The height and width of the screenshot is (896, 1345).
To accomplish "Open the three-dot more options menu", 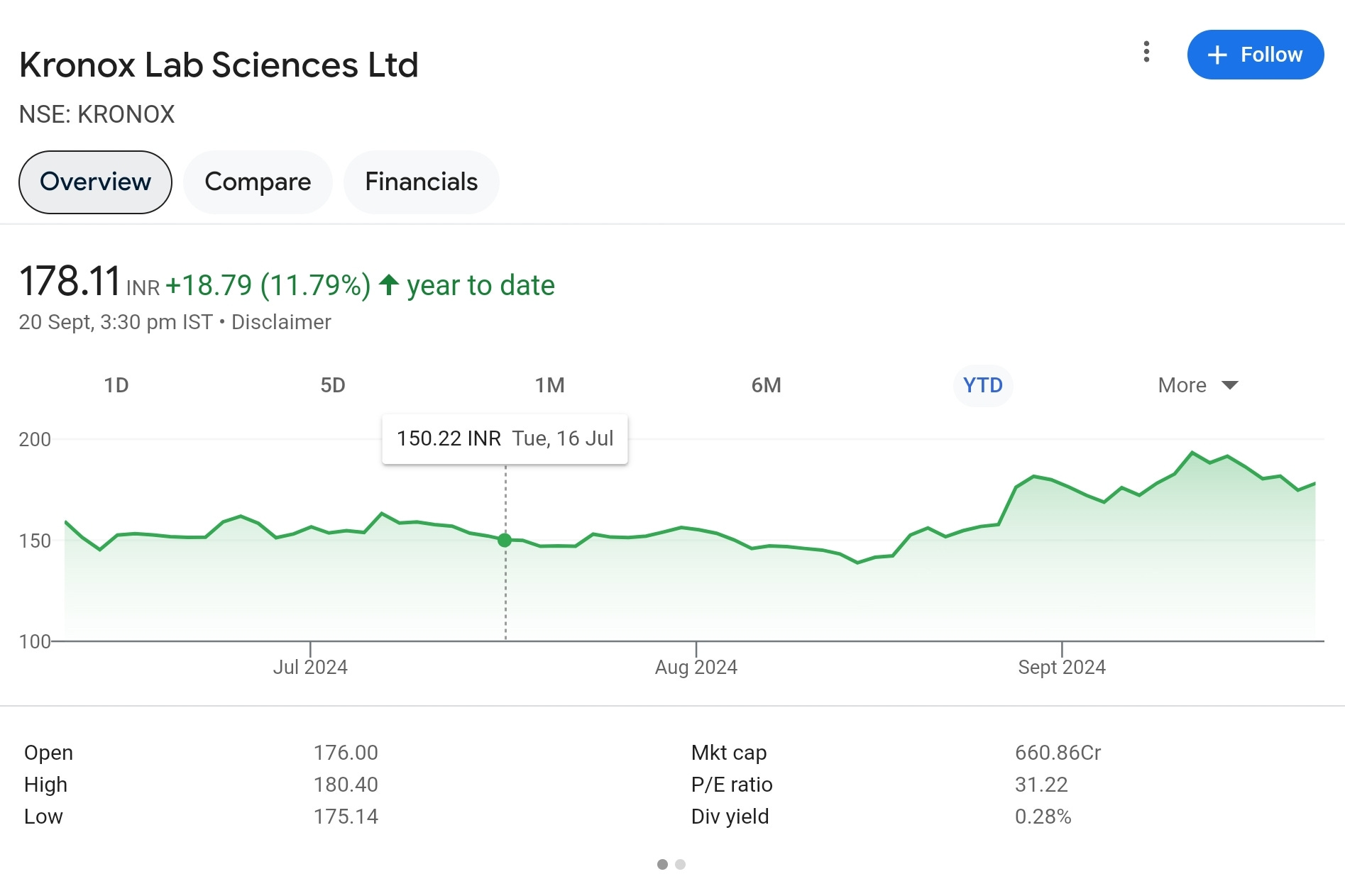I will pos(1146,52).
